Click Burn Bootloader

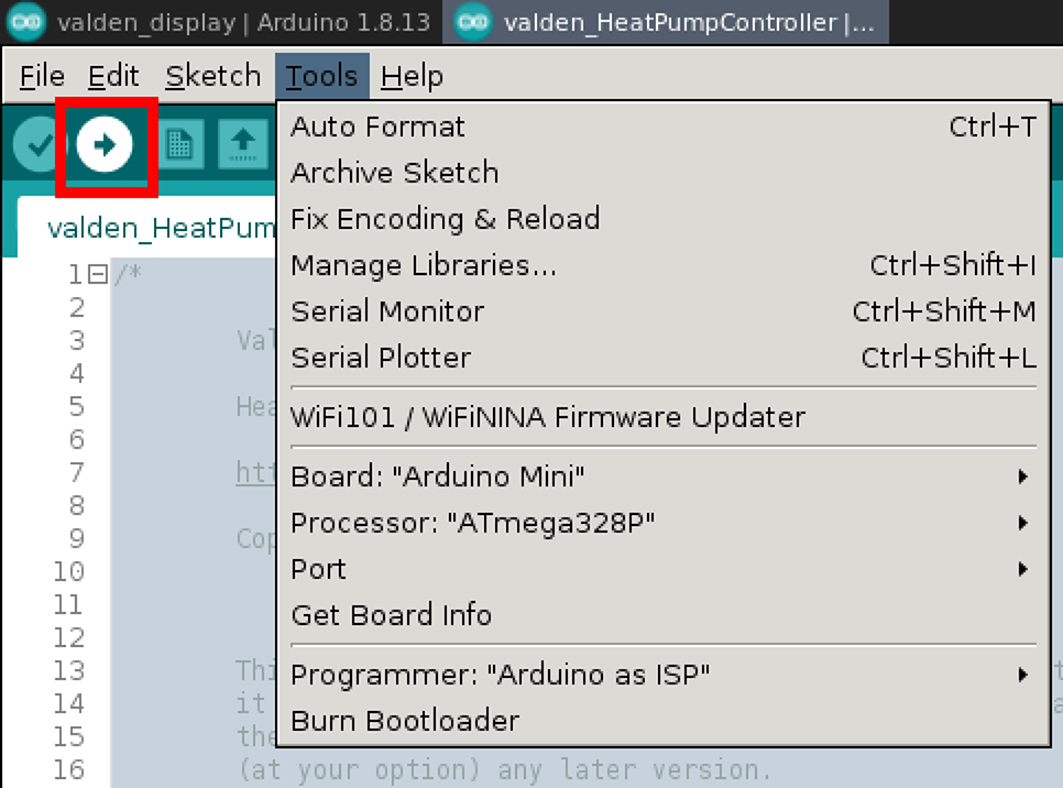pyautogui.click(x=404, y=720)
